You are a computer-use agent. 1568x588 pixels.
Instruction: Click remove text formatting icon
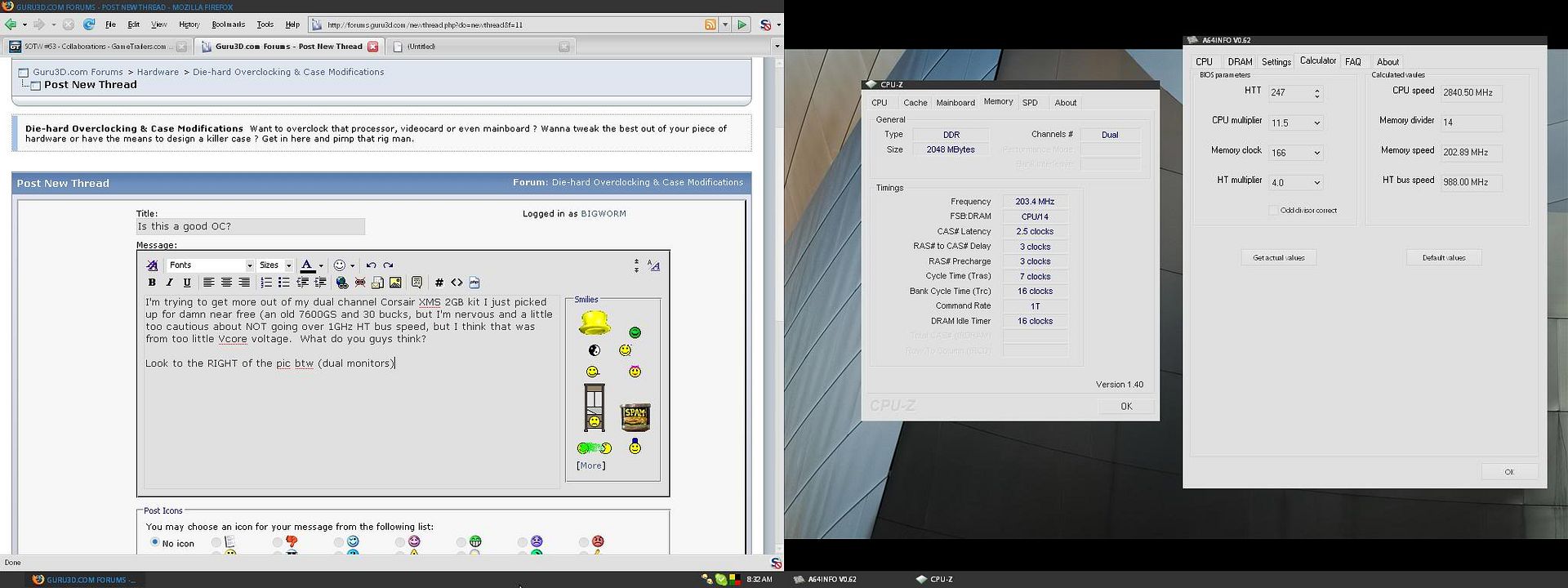(152, 265)
